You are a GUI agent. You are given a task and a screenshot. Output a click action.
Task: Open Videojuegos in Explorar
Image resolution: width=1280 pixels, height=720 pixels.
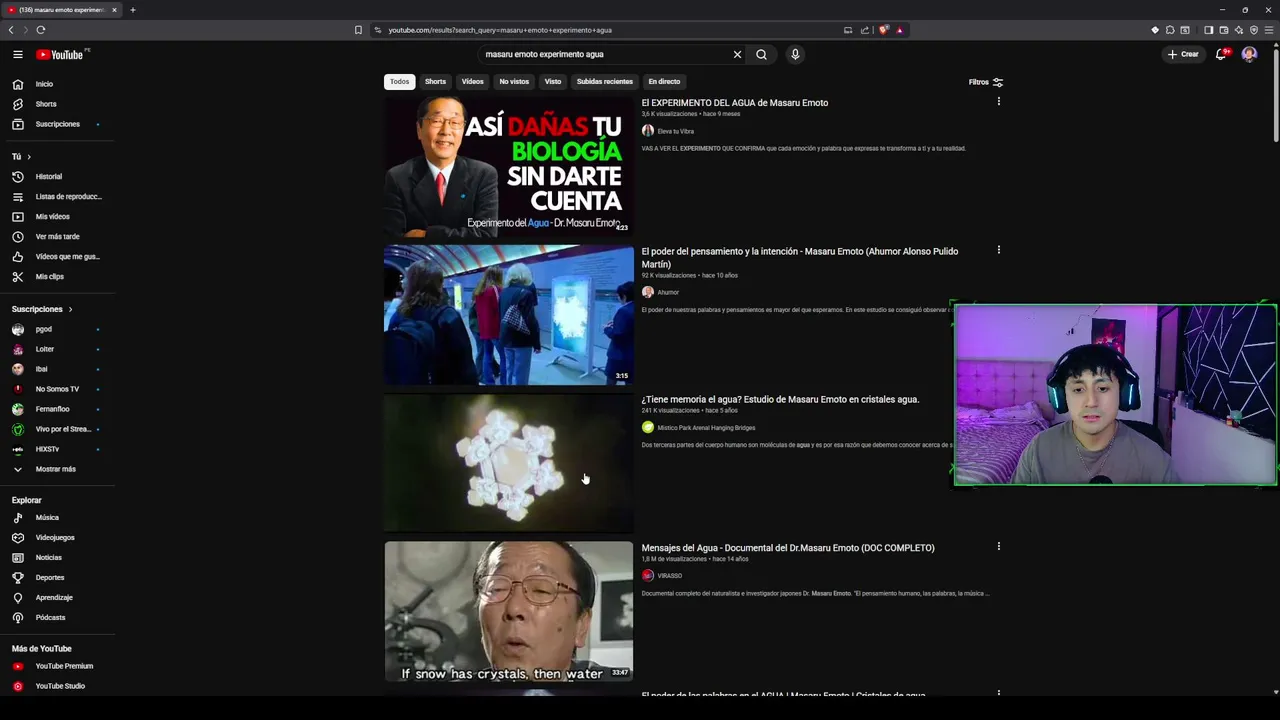point(57,538)
